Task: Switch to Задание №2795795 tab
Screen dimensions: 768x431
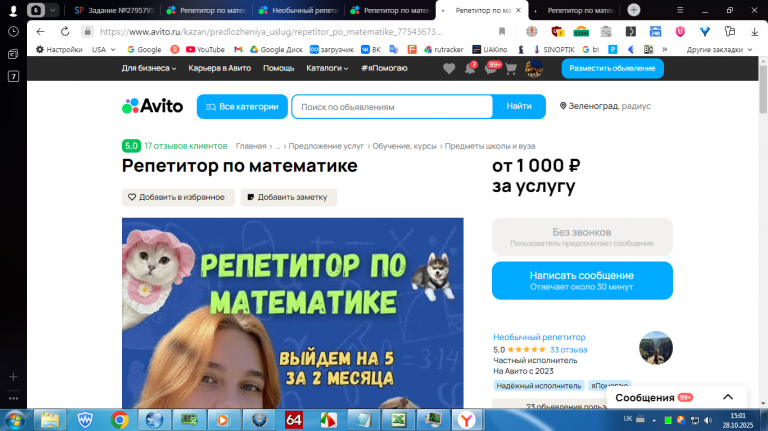Action: (x=114, y=10)
